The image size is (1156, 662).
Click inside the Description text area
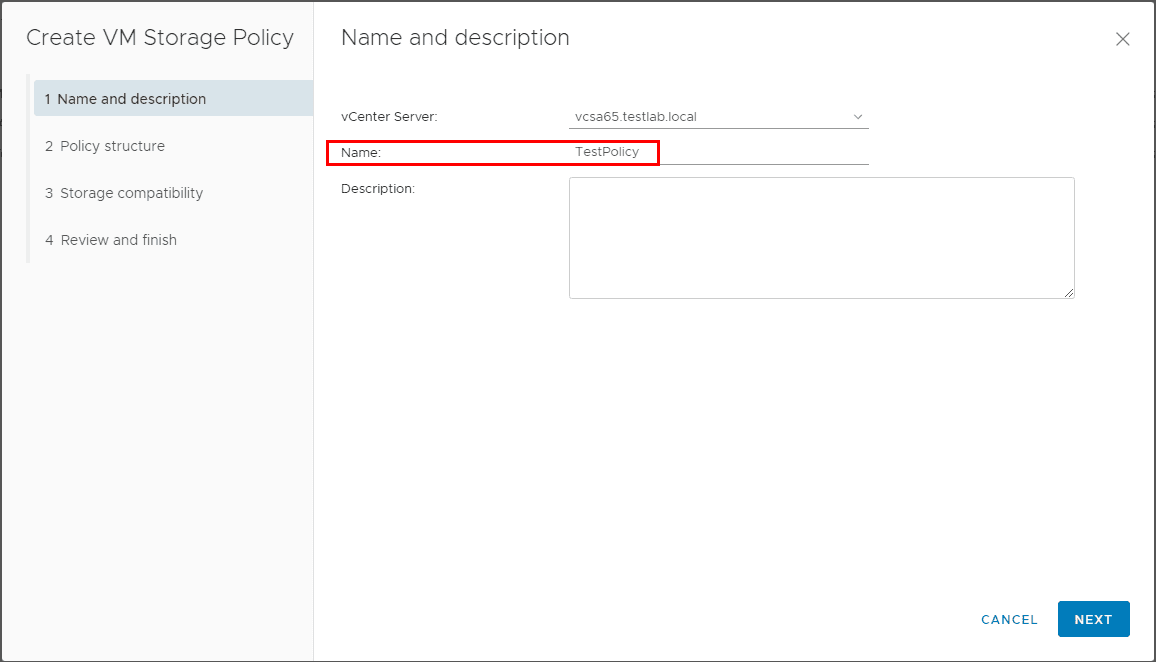pos(821,237)
